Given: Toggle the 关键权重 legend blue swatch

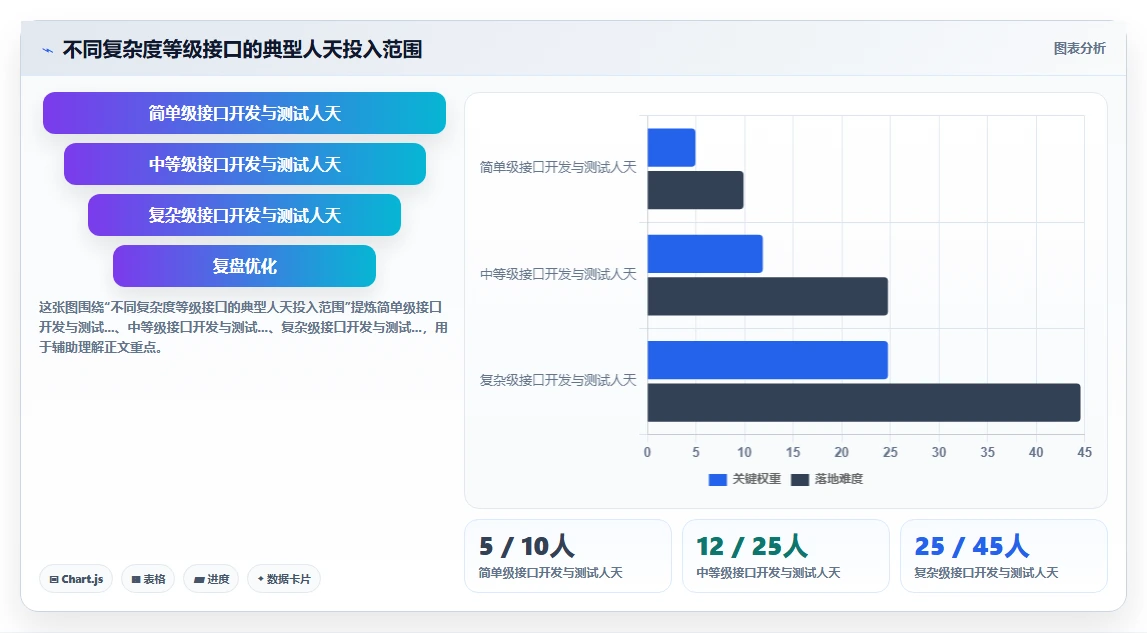Looking at the screenshot, I should point(718,479).
